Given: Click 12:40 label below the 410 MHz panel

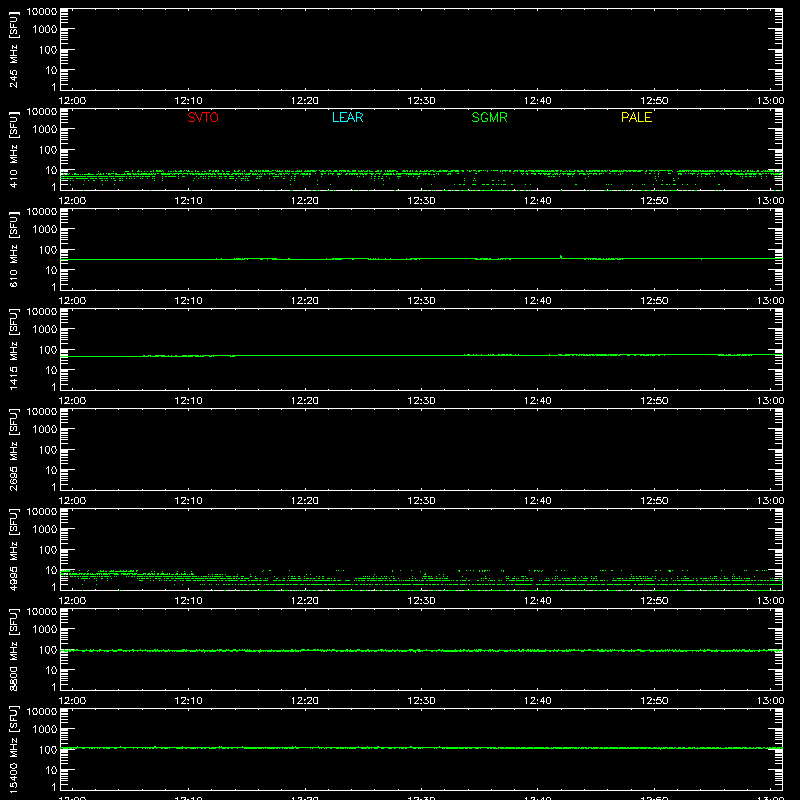Looking at the screenshot, I should click(538, 201).
